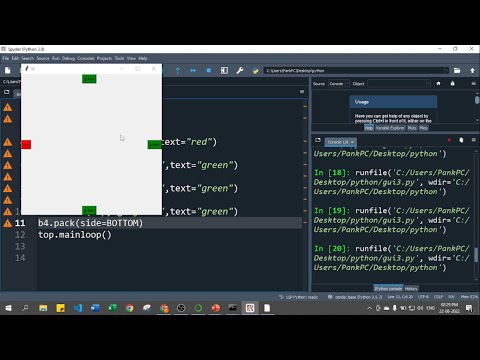Image resolution: width=480 pixels, height=360 pixels.
Task: Click the Continue execution double-arrow icon
Action: click(x=193, y=70)
